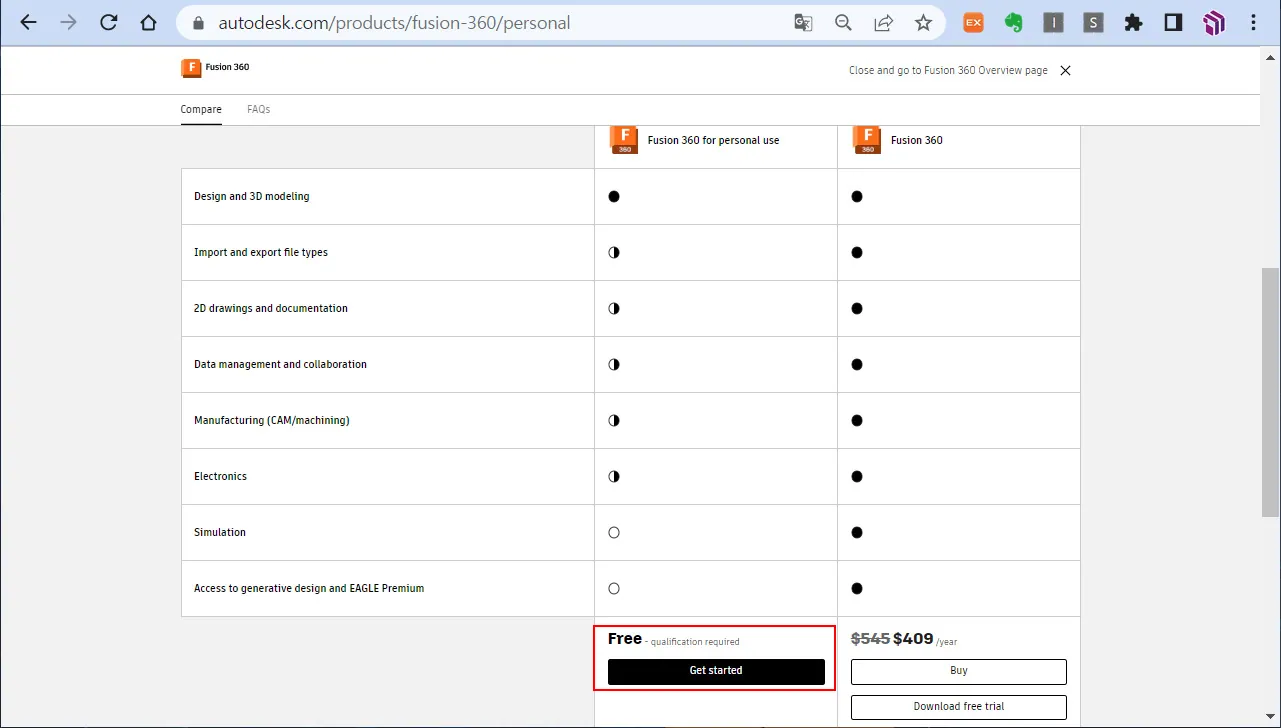Open Chrome's three-dot menu

[x=1254, y=22]
